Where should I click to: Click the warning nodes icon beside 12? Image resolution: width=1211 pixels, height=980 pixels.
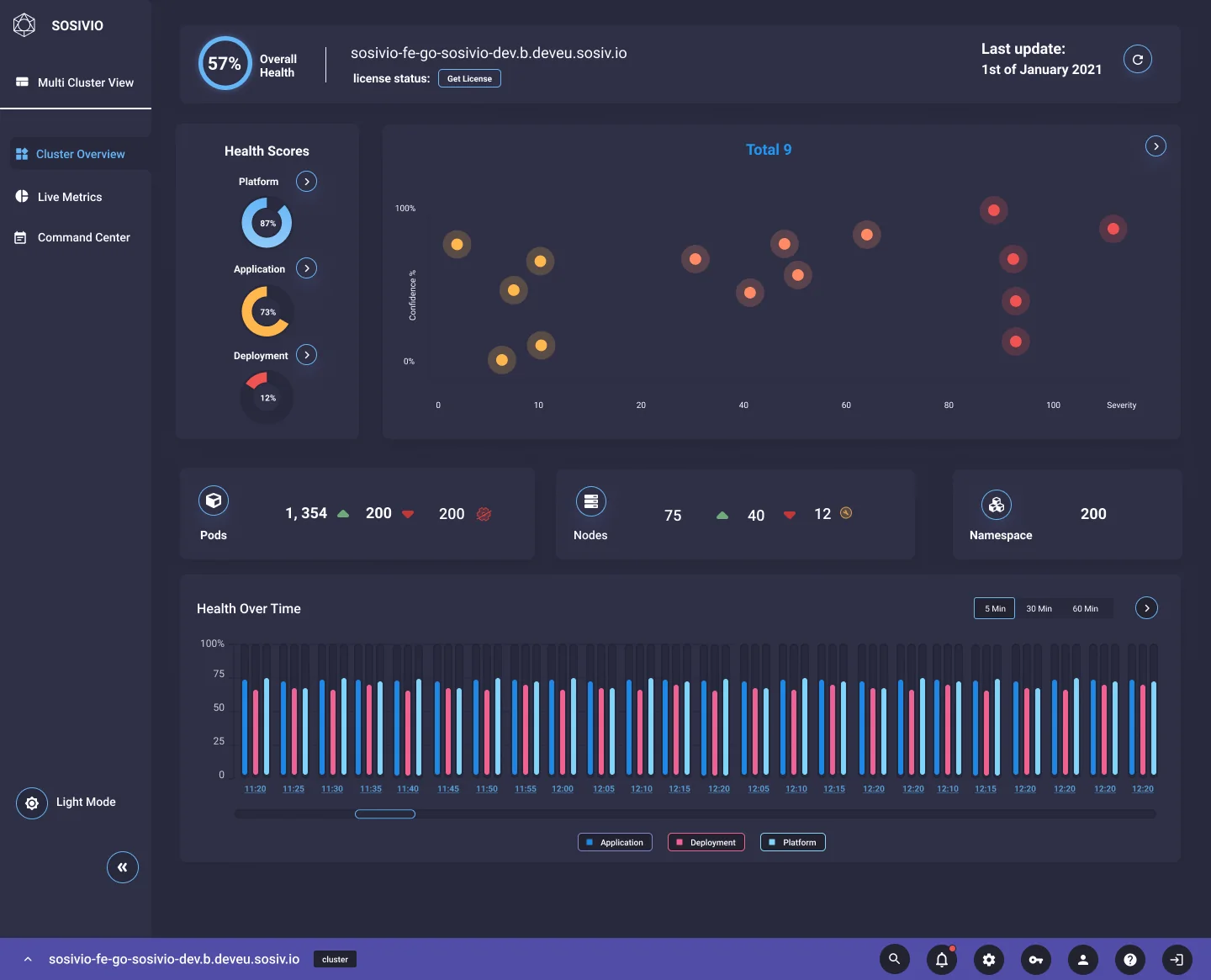pyautogui.click(x=846, y=513)
